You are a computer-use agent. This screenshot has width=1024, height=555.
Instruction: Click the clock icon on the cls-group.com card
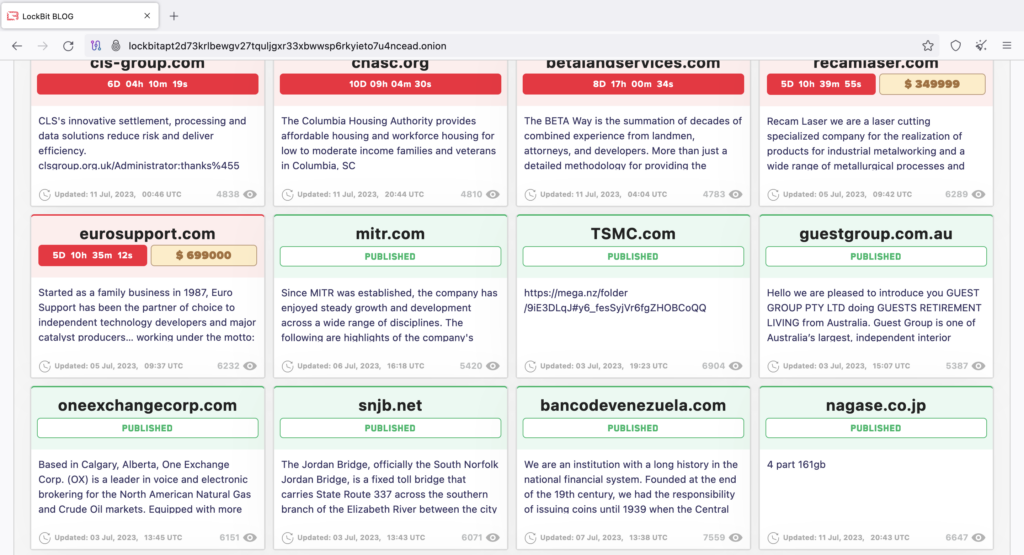point(44,195)
